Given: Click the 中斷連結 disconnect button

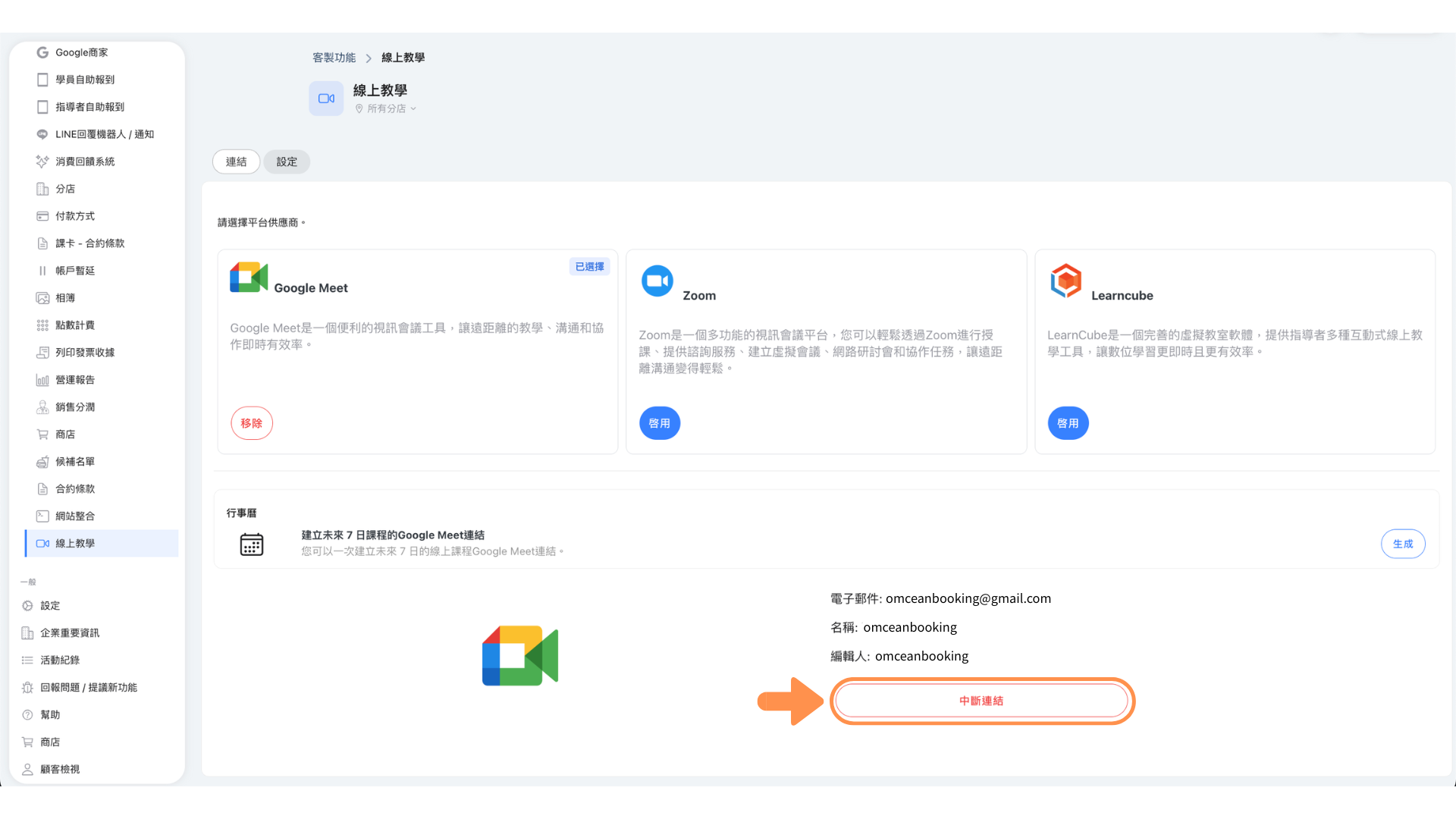Looking at the screenshot, I should coord(982,701).
